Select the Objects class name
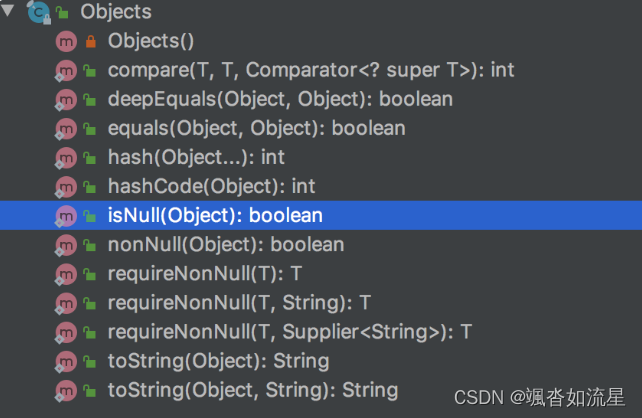Image resolution: width=642 pixels, height=418 pixels. click(116, 11)
